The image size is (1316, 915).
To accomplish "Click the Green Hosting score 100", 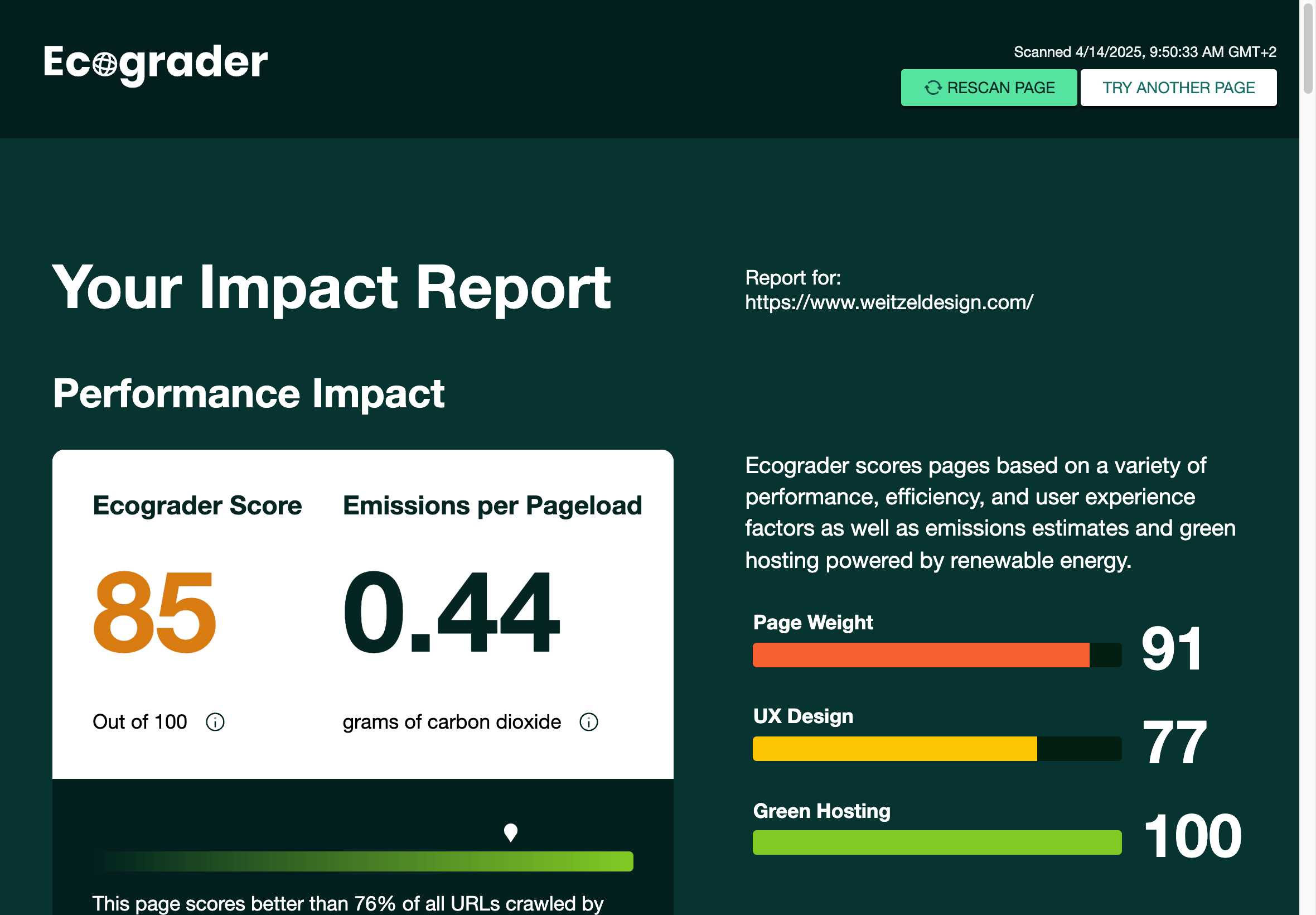I will [x=1192, y=836].
